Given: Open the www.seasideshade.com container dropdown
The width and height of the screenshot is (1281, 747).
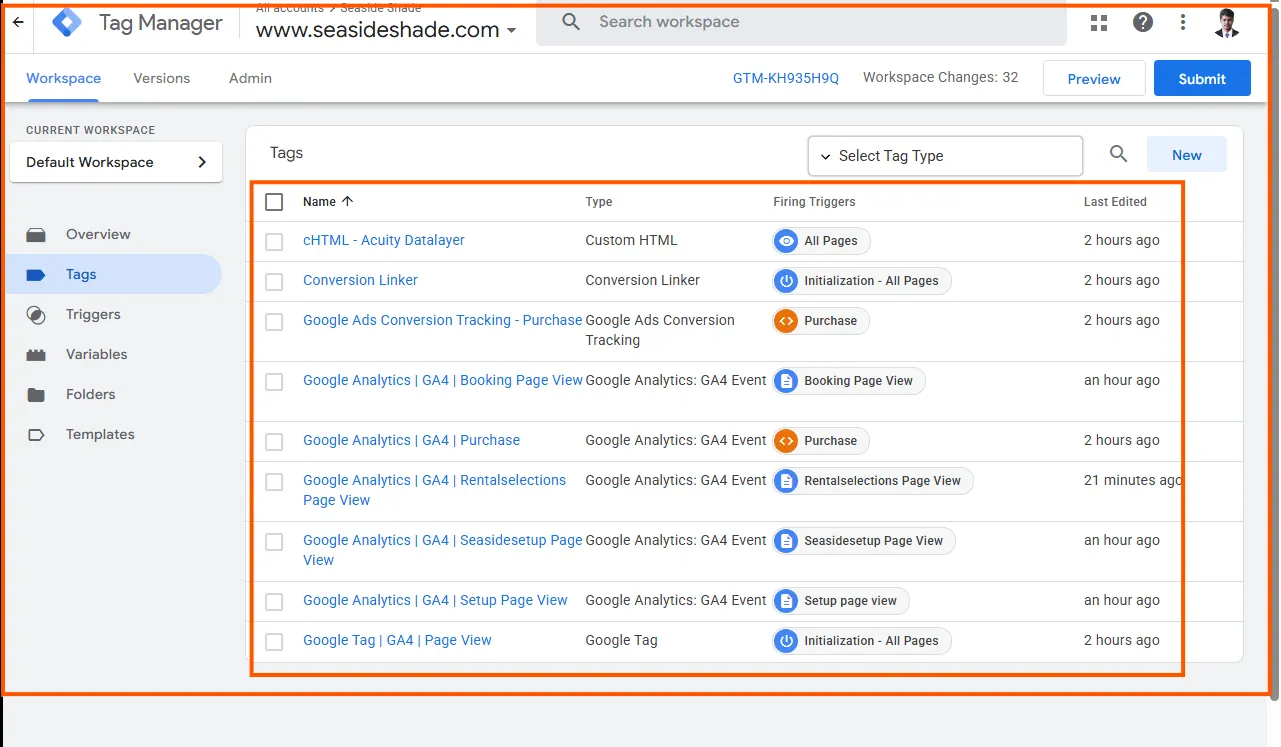Looking at the screenshot, I should point(387,30).
